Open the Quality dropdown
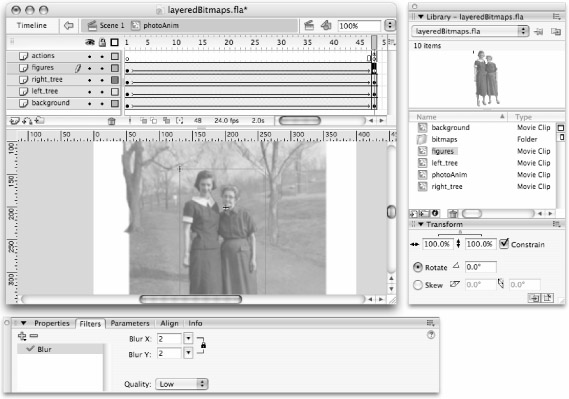Viewport: 569px width, 399px height. click(x=181, y=384)
